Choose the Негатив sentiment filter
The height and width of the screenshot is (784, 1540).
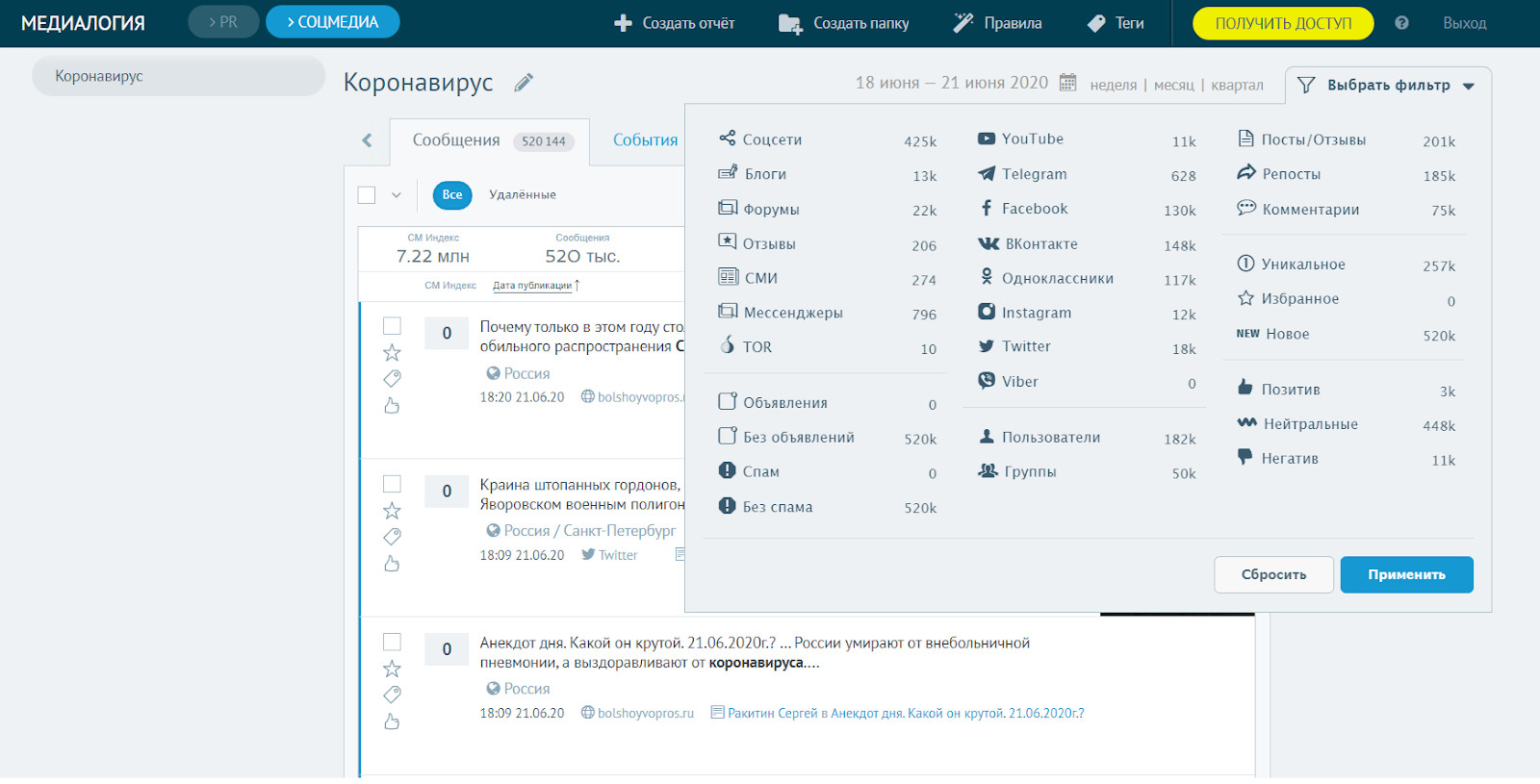1289,459
